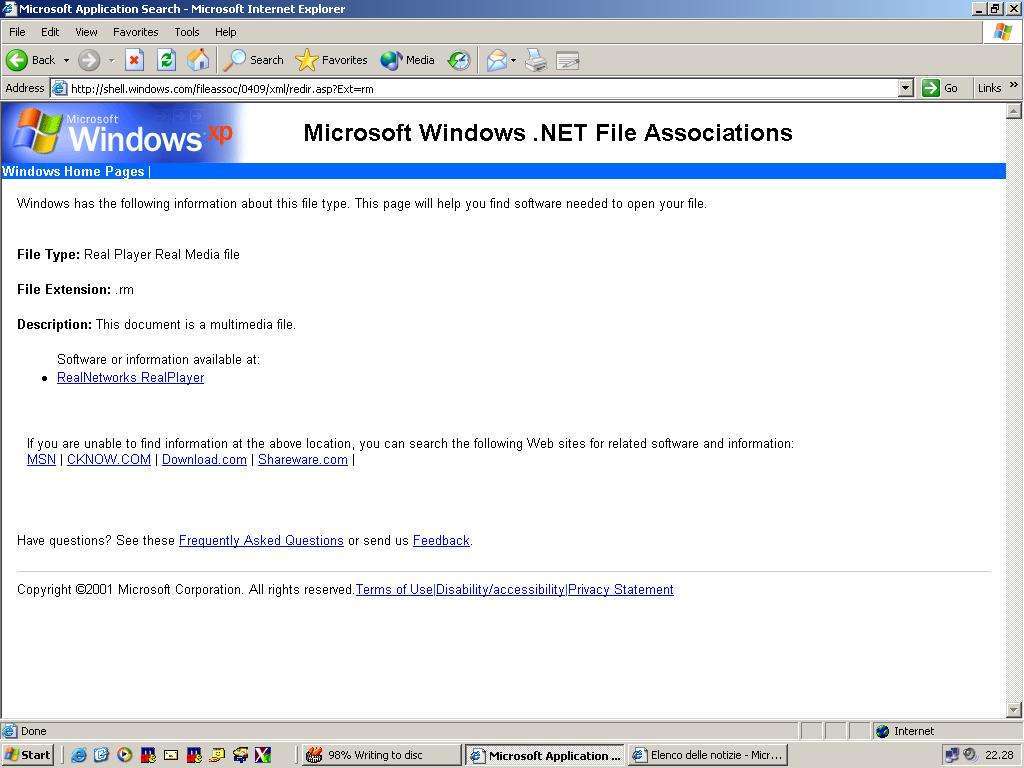Click the page icon in the address bar
This screenshot has width=1024, height=768.
tap(59, 88)
